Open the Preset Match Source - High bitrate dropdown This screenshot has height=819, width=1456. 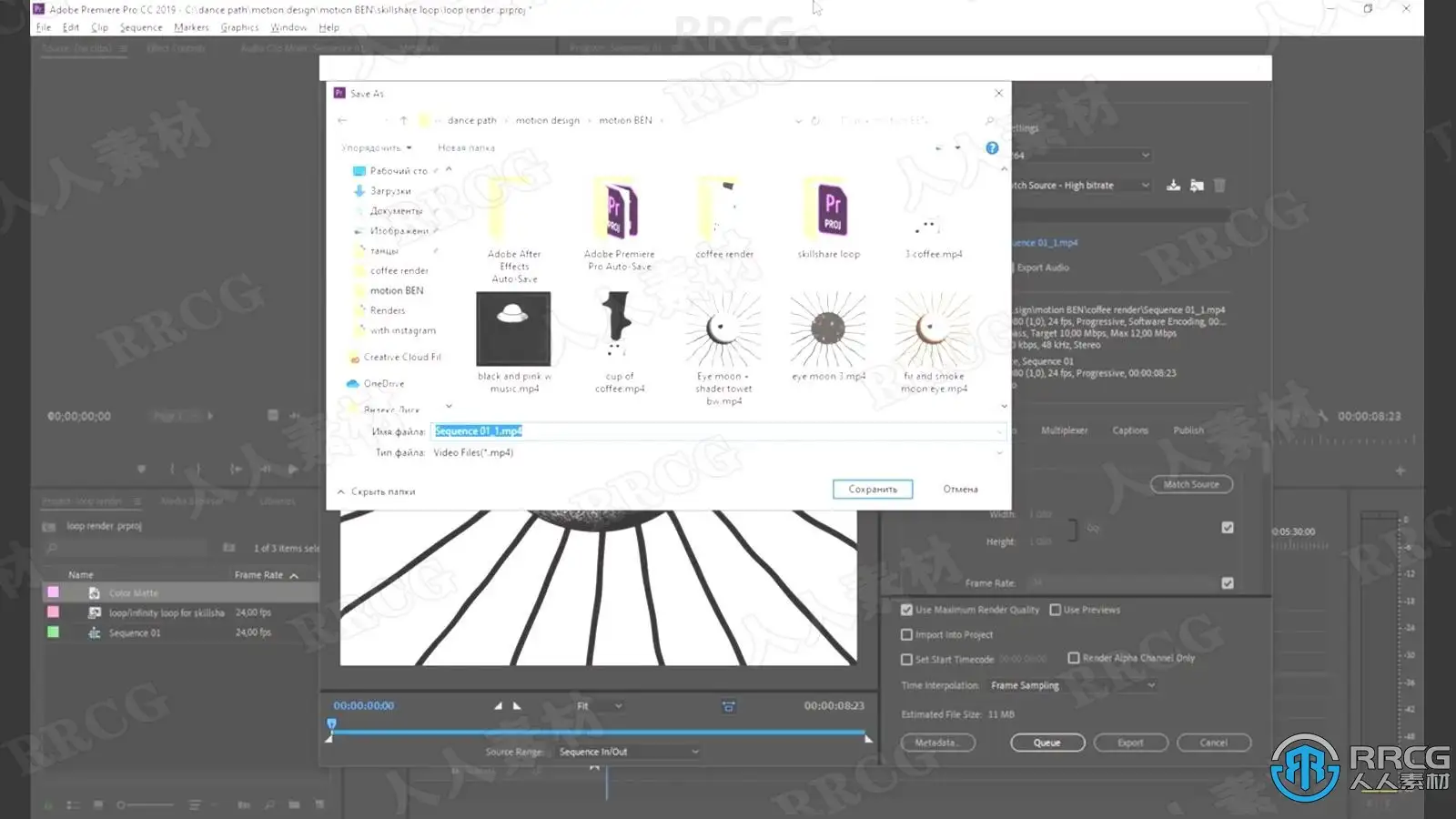tap(1081, 186)
